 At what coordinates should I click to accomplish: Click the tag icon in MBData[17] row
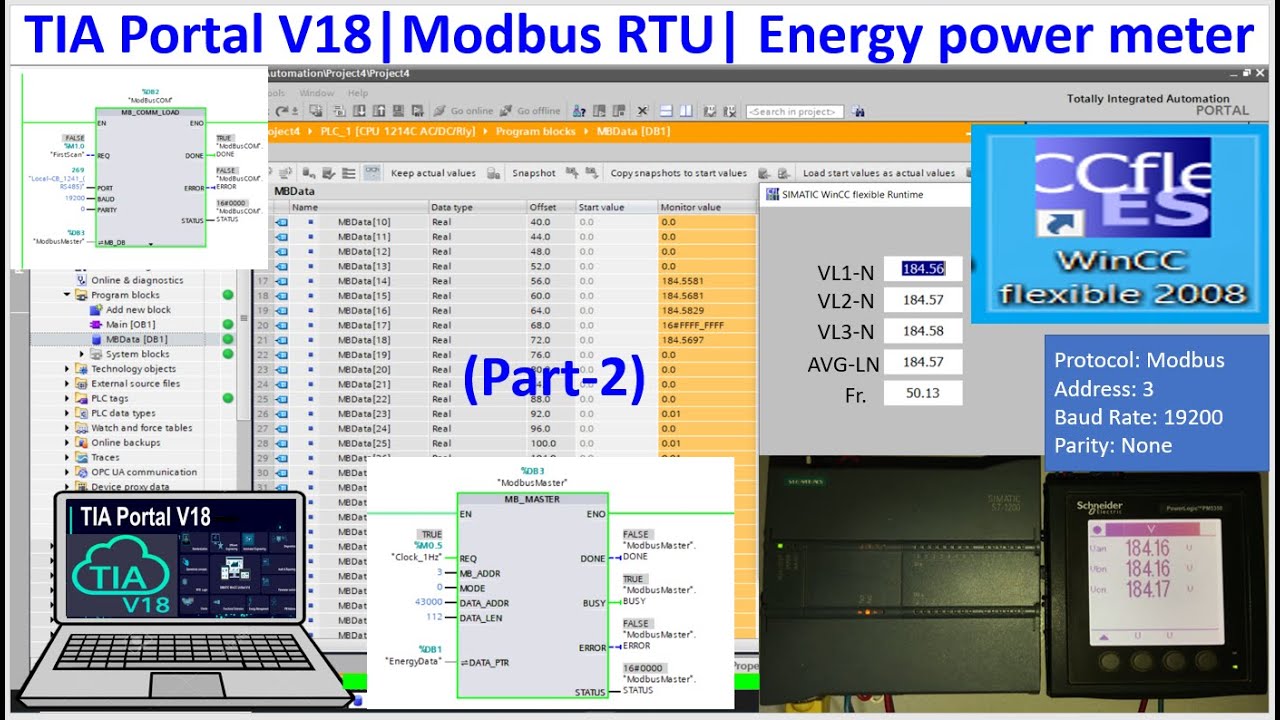[x=280, y=325]
